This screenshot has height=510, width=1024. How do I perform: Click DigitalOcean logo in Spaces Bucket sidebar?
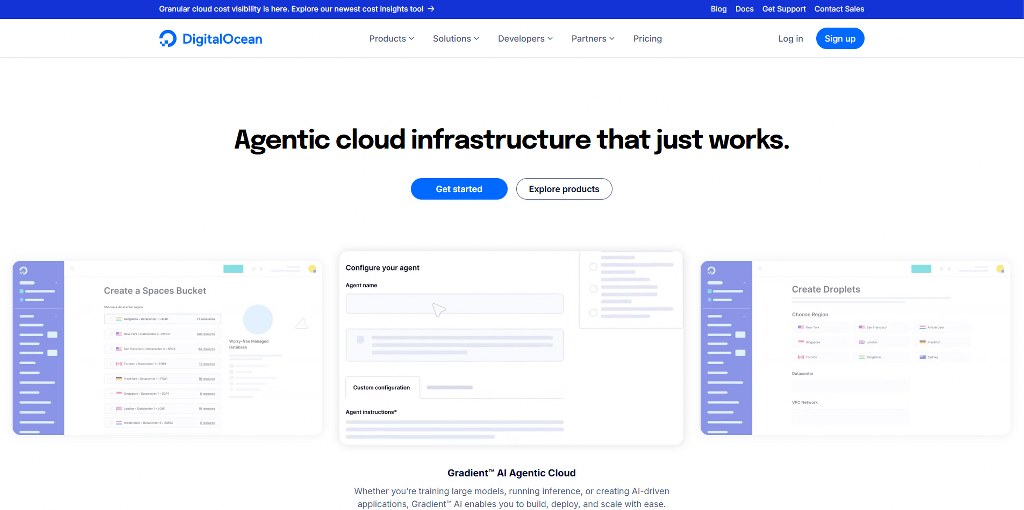24,270
